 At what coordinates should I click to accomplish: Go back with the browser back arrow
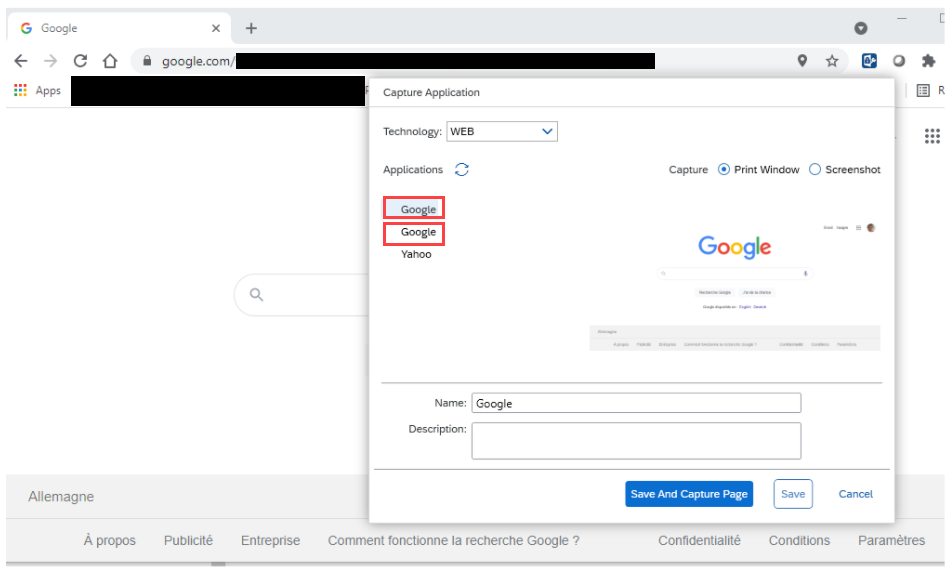[21, 60]
